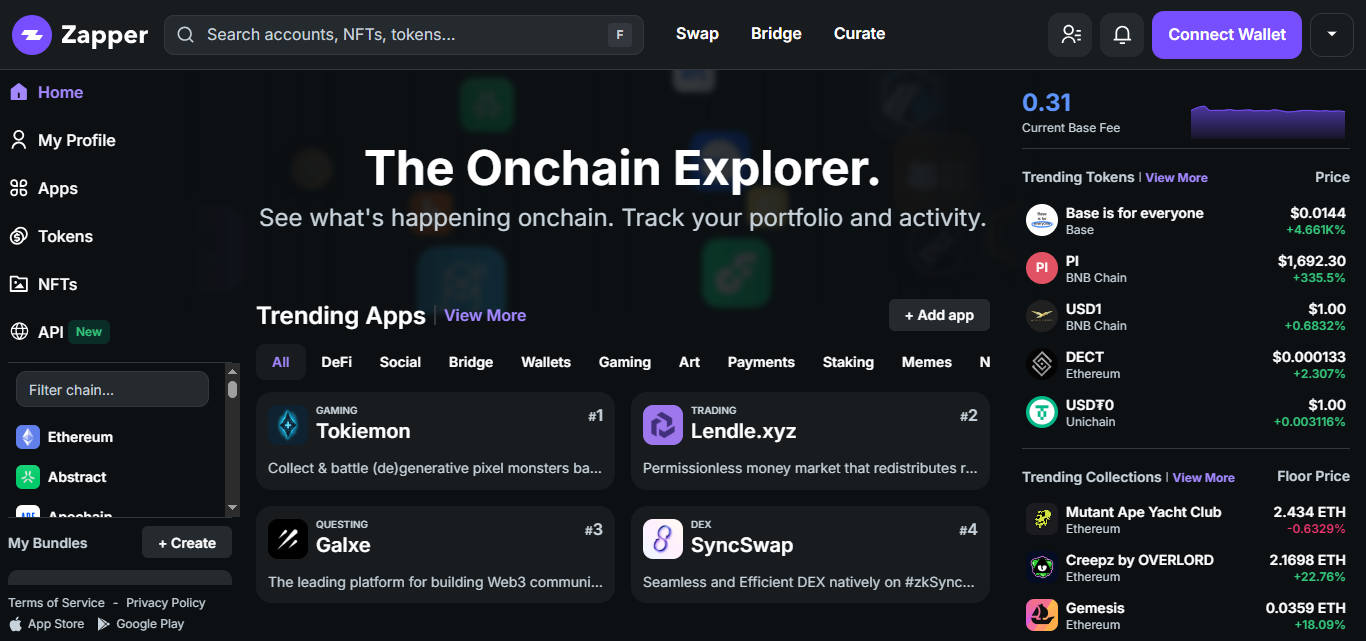
Task: Go to My Profile in sidebar
Action: point(62,140)
